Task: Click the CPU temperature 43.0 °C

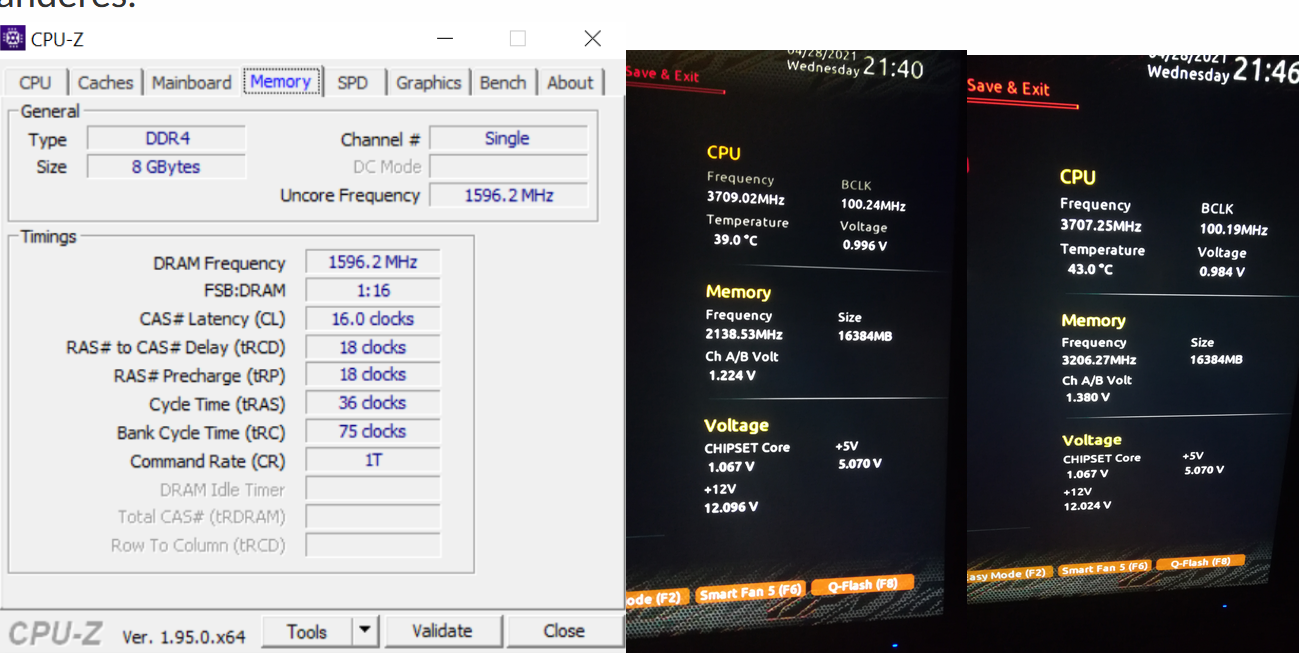Action: [1090, 269]
